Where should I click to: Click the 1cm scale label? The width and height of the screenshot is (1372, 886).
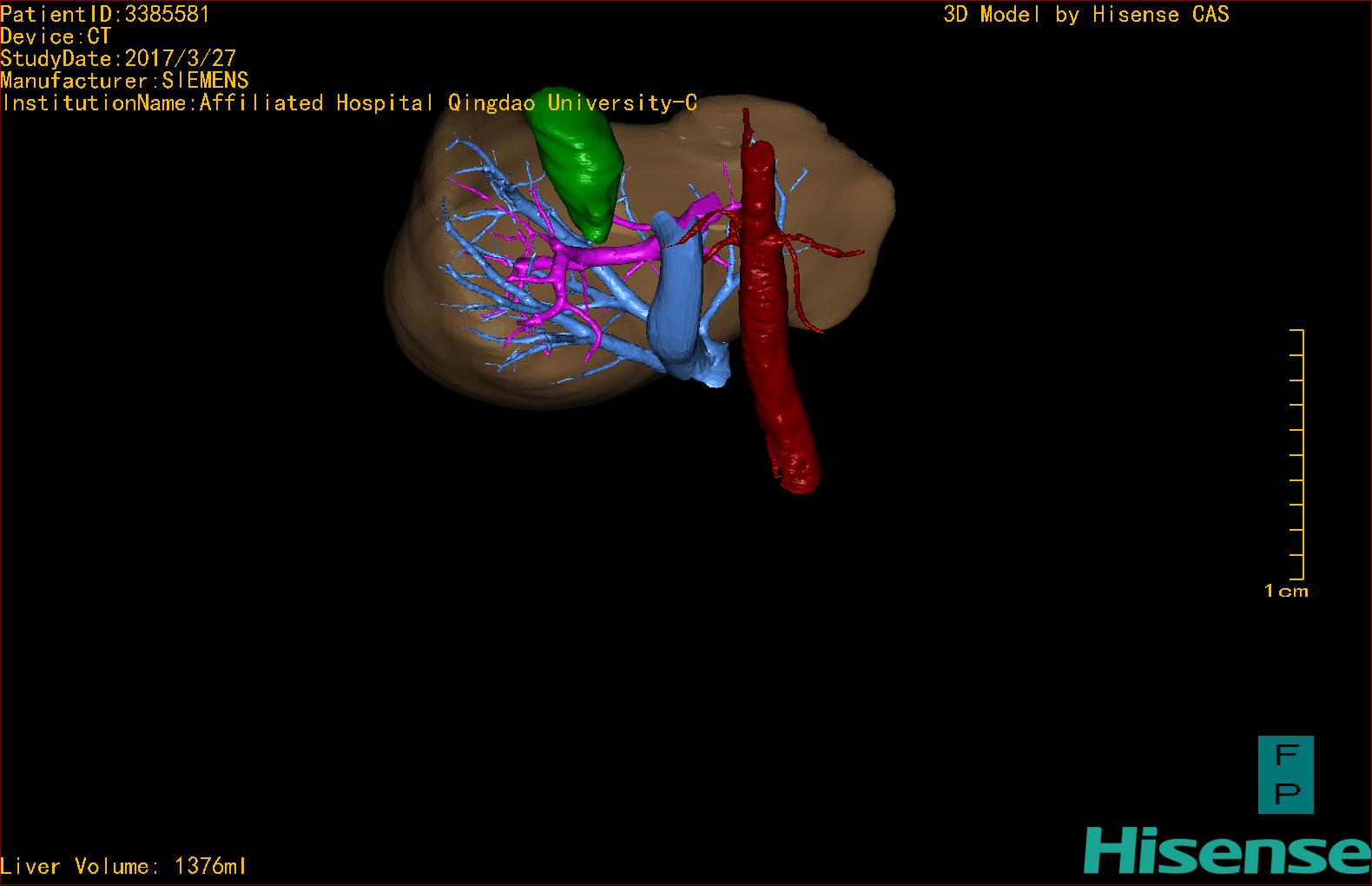1286,592
